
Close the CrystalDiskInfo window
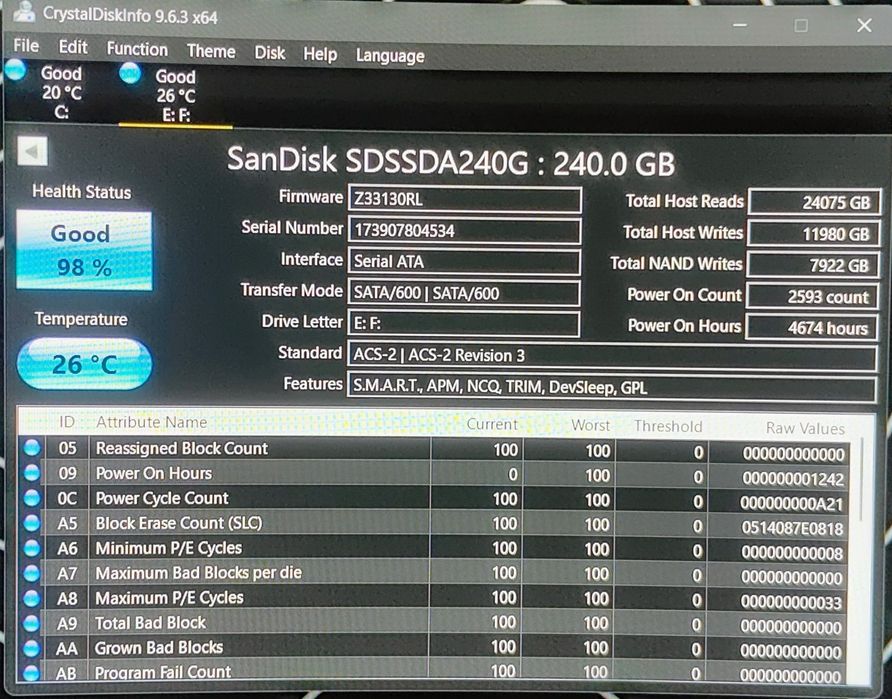864,25
